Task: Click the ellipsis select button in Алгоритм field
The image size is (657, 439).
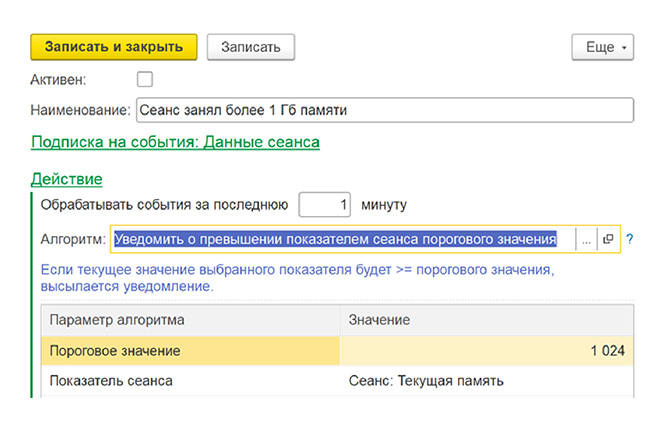Action: pyautogui.click(x=586, y=239)
